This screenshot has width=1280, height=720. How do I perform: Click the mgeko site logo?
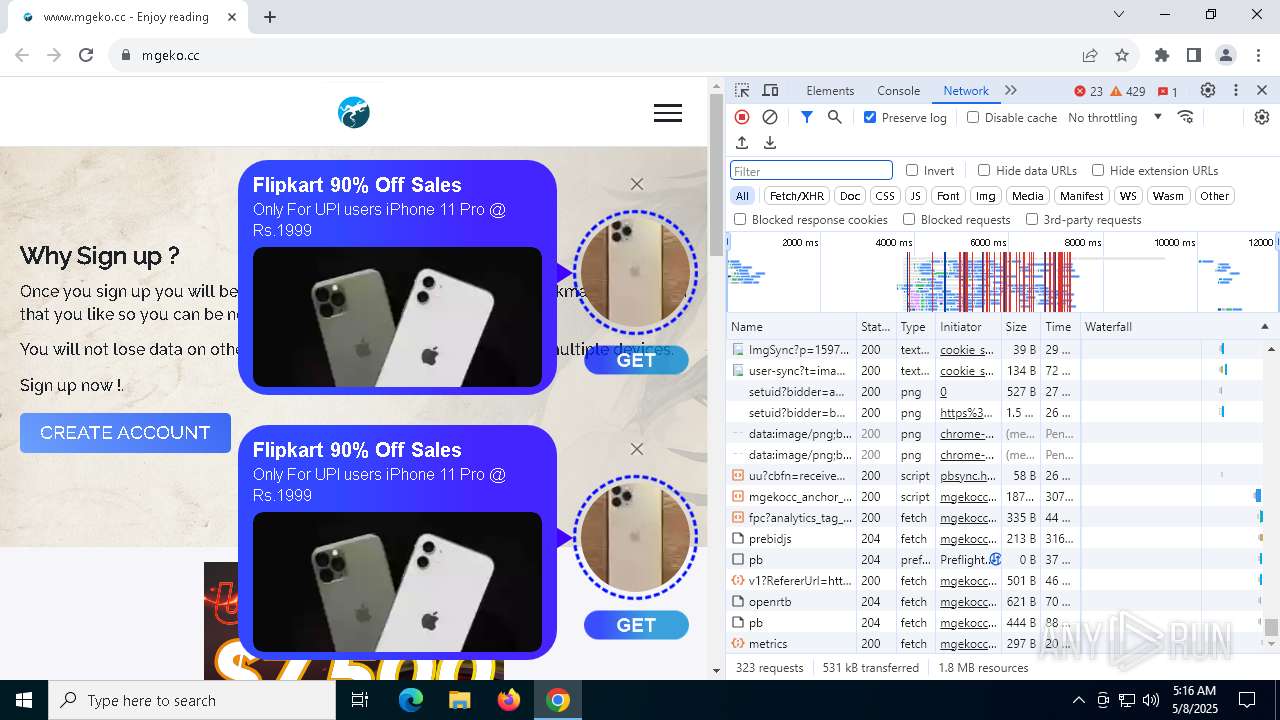[354, 113]
